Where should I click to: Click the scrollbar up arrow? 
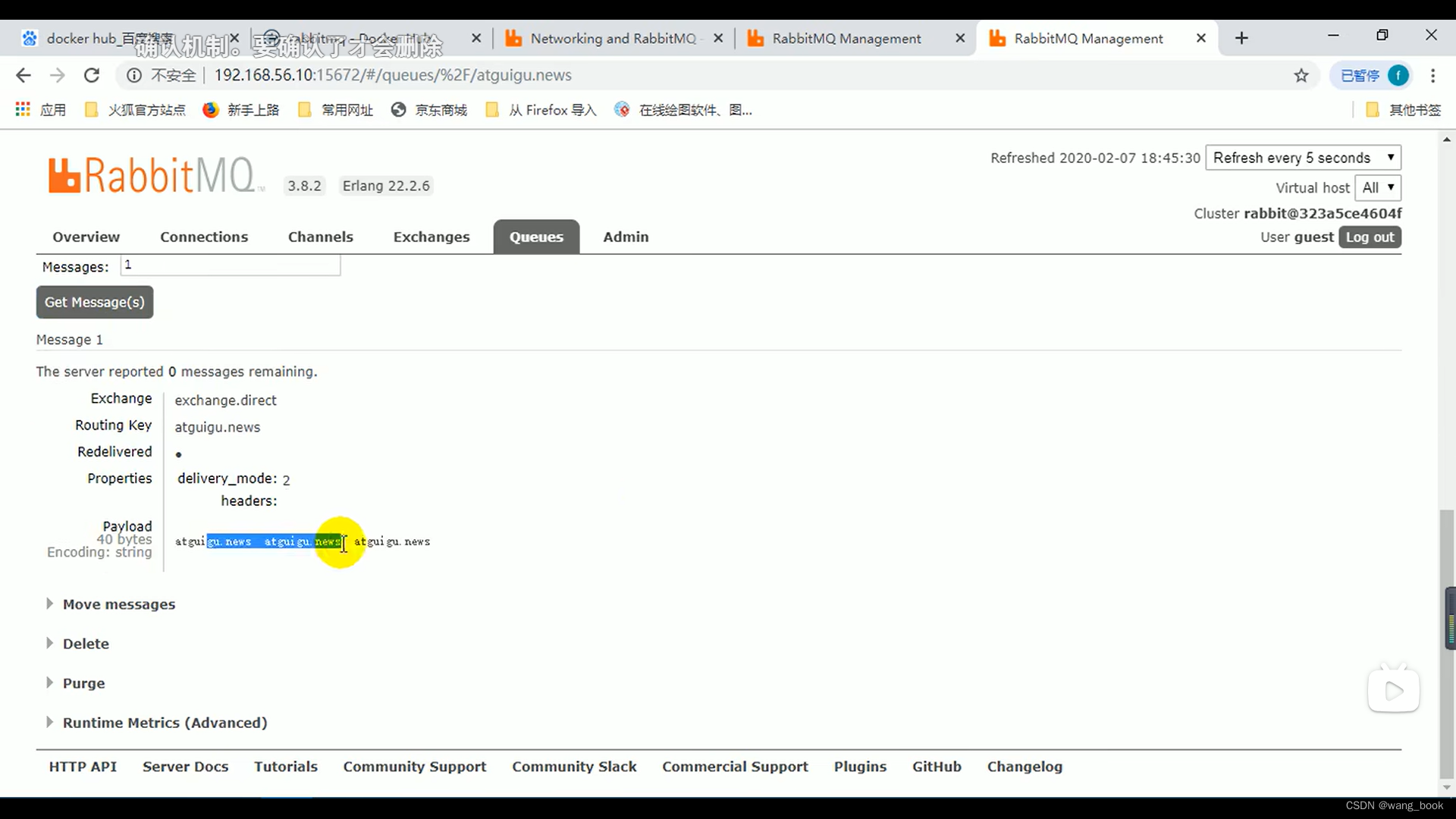click(x=1447, y=140)
